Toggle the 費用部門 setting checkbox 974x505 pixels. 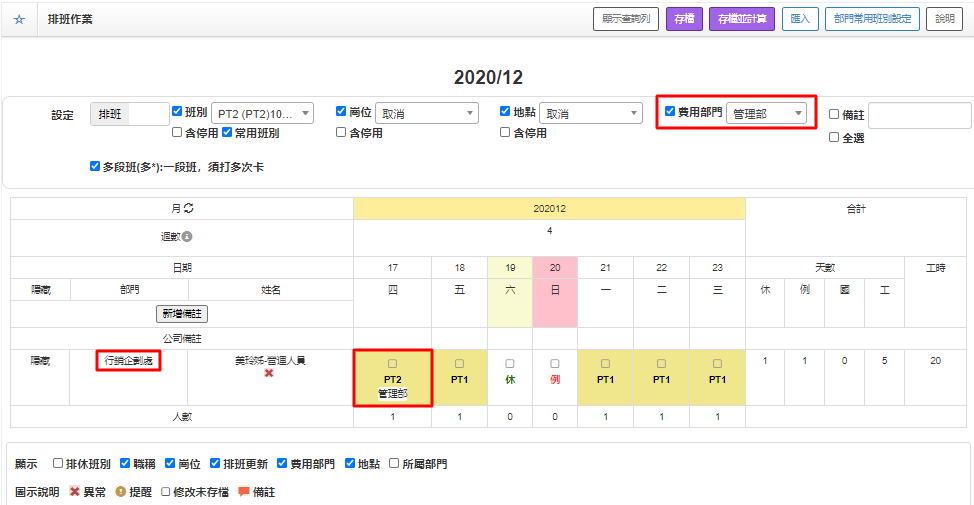point(670,111)
